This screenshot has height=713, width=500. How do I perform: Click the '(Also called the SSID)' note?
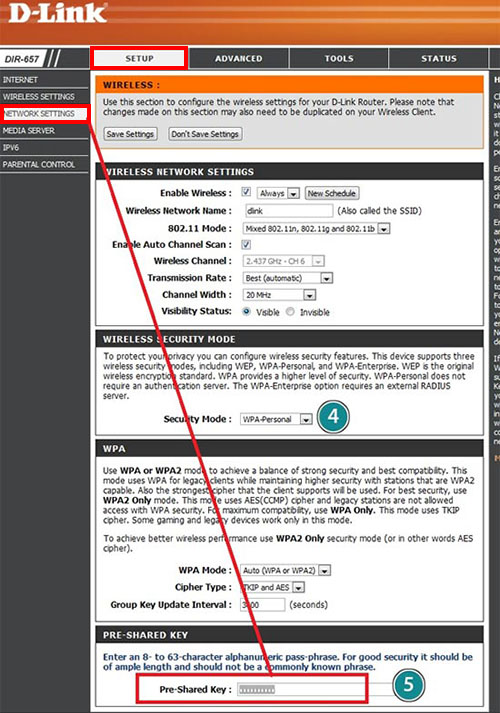(x=380, y=211)
